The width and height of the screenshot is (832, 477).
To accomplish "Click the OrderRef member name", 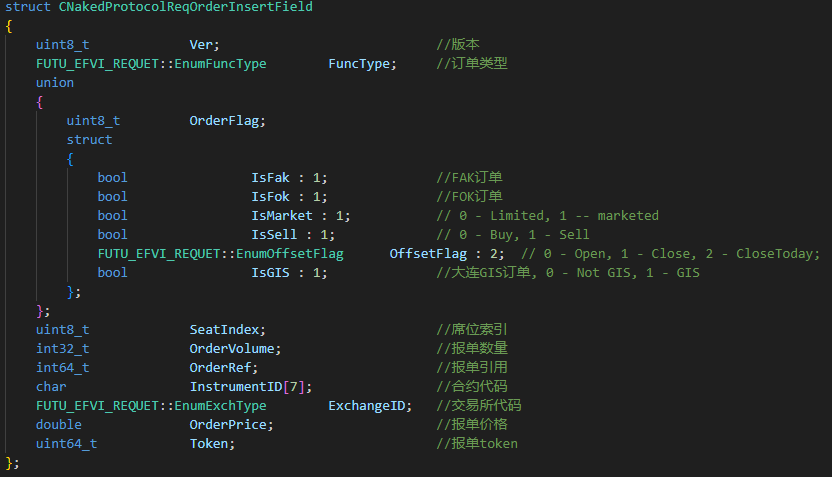I will (x=221, y=367).
